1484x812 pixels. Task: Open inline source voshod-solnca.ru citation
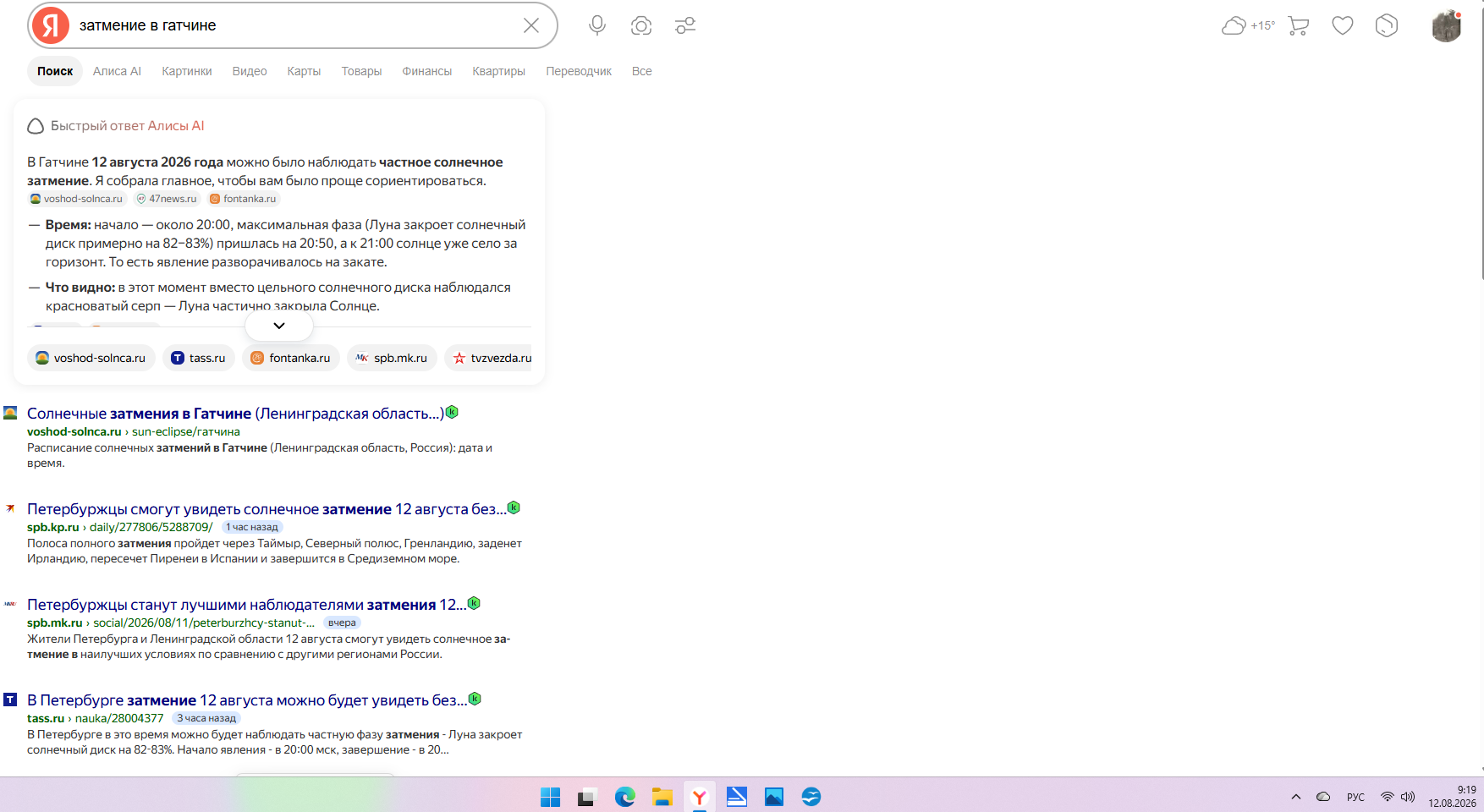pos(77,199)
